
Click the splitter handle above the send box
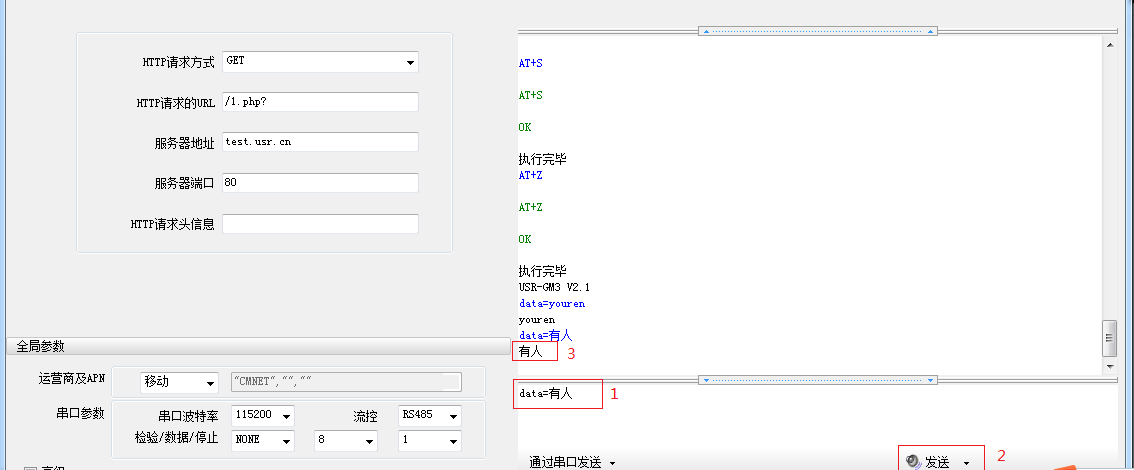click(x=817, y=380)
